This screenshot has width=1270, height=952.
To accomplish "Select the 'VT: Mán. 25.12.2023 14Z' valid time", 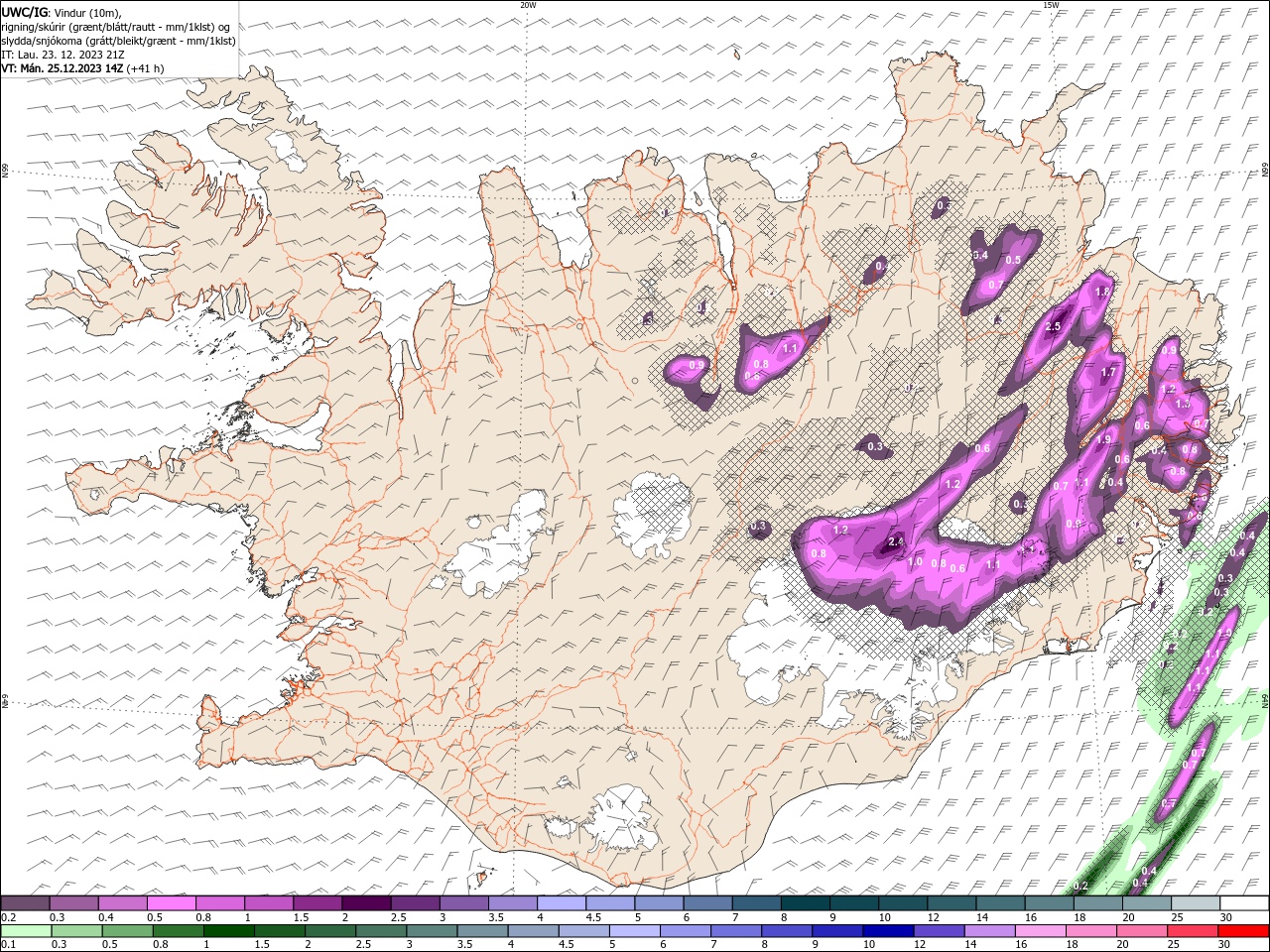I will coord(62,68).
